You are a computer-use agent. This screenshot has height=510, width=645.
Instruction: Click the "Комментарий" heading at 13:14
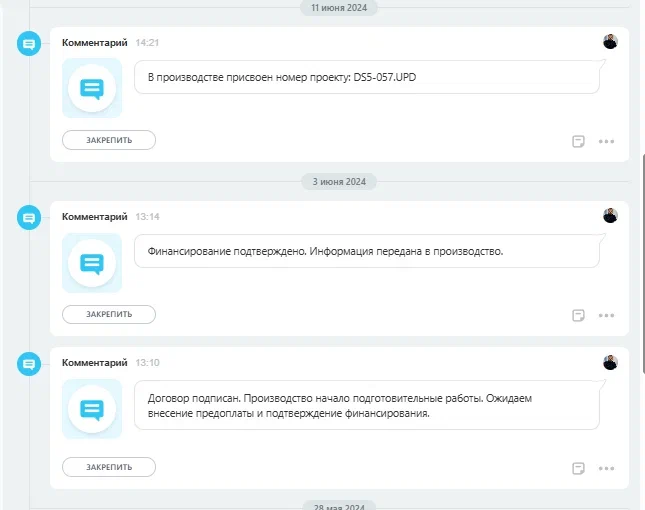tap(95, 217)
